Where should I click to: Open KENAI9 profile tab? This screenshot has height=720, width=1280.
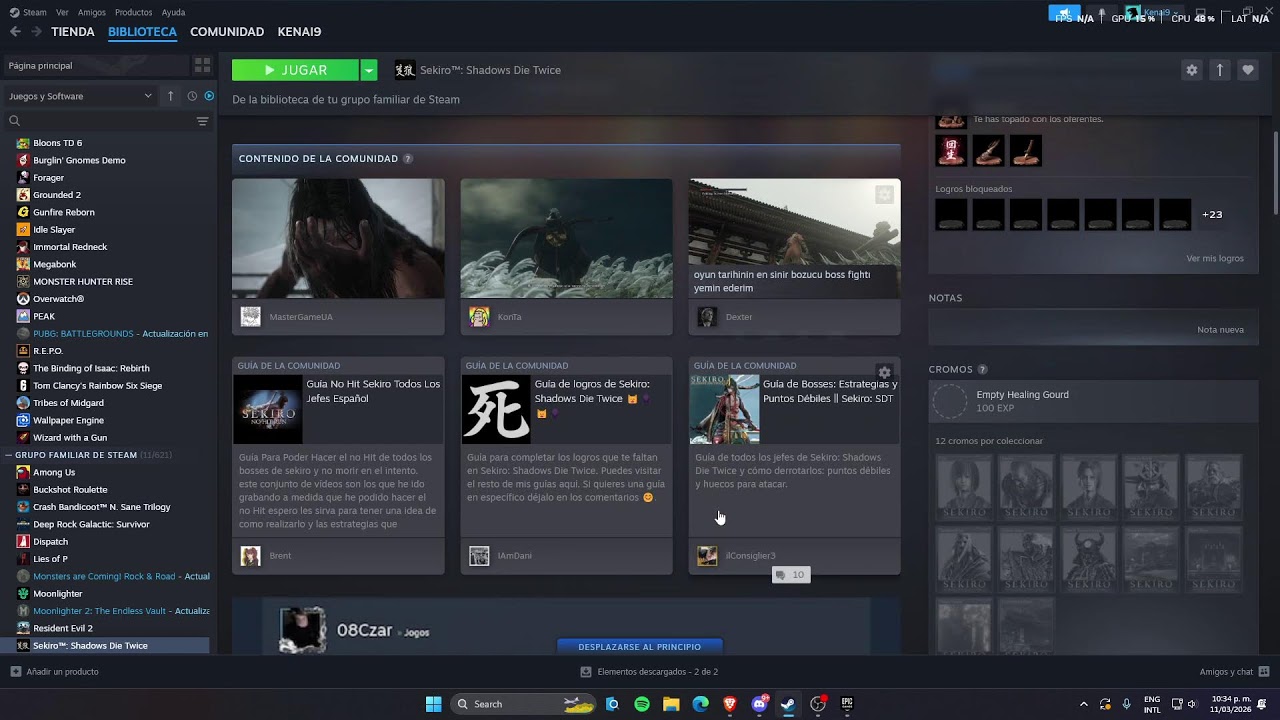[299, 32]
